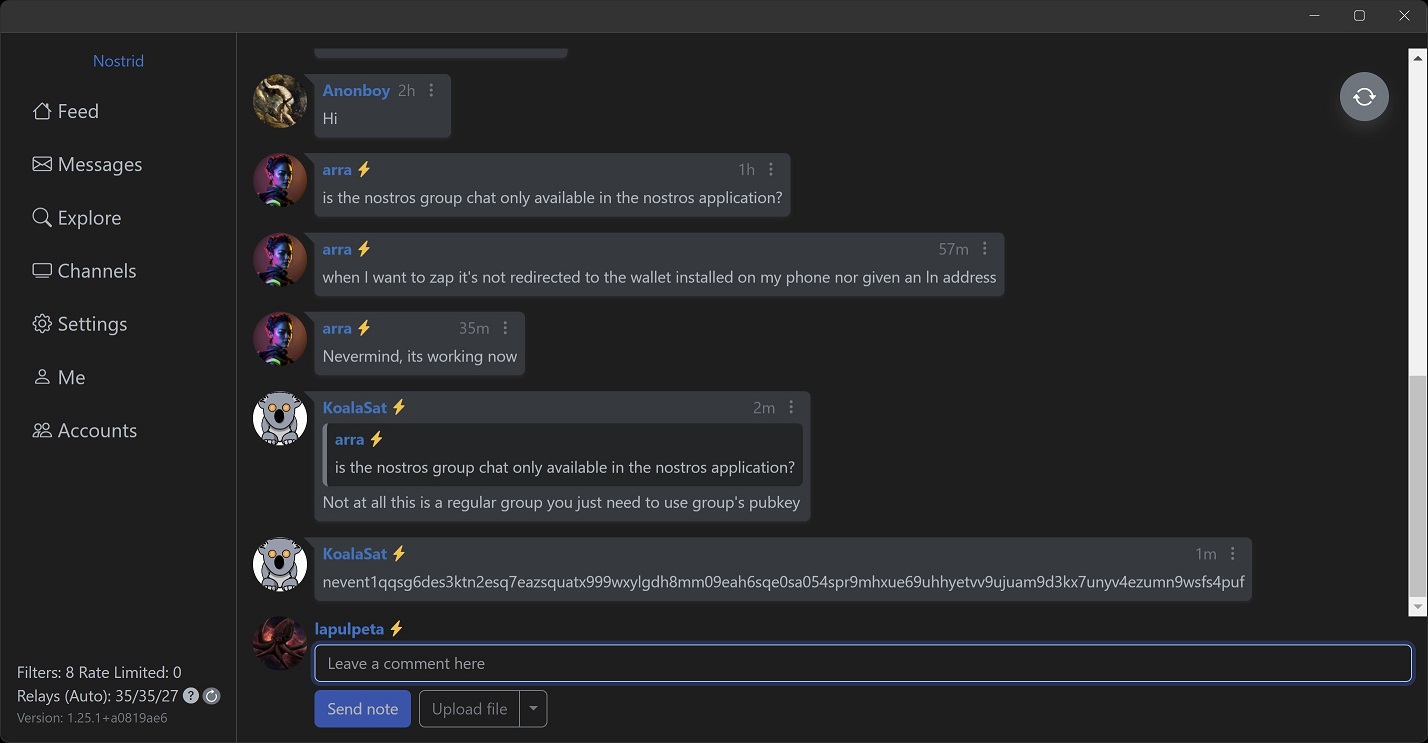Open options menu on KoalaSat's 1m message
1428x743 pixels.
pos(1232,553)
